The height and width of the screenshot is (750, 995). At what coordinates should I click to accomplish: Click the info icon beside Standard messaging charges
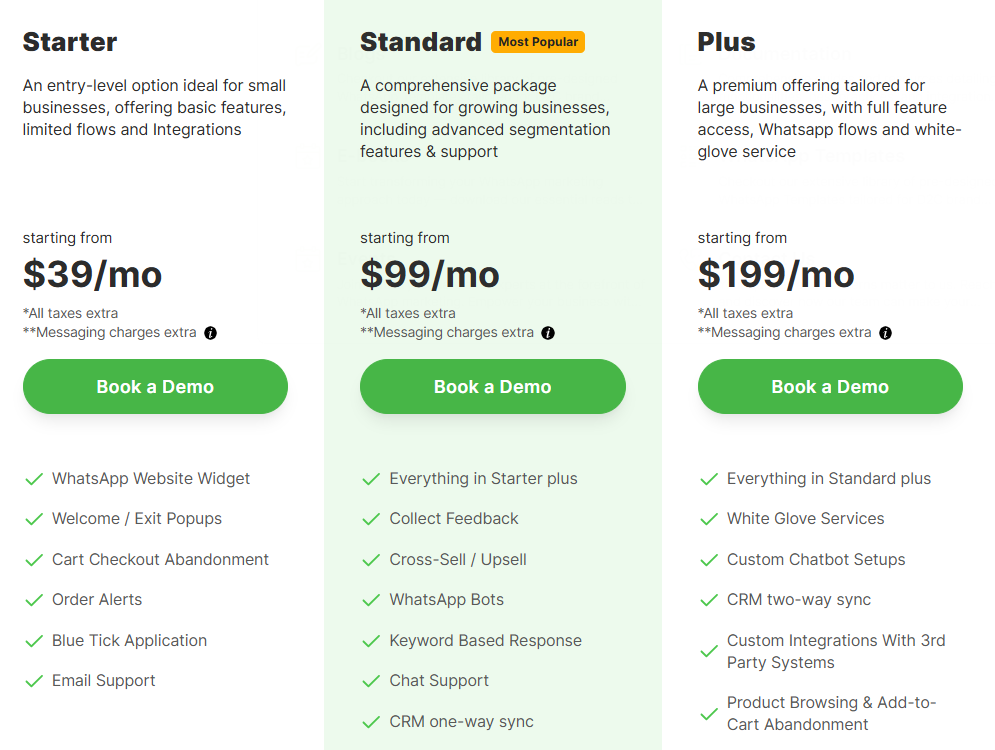[548, 332]
